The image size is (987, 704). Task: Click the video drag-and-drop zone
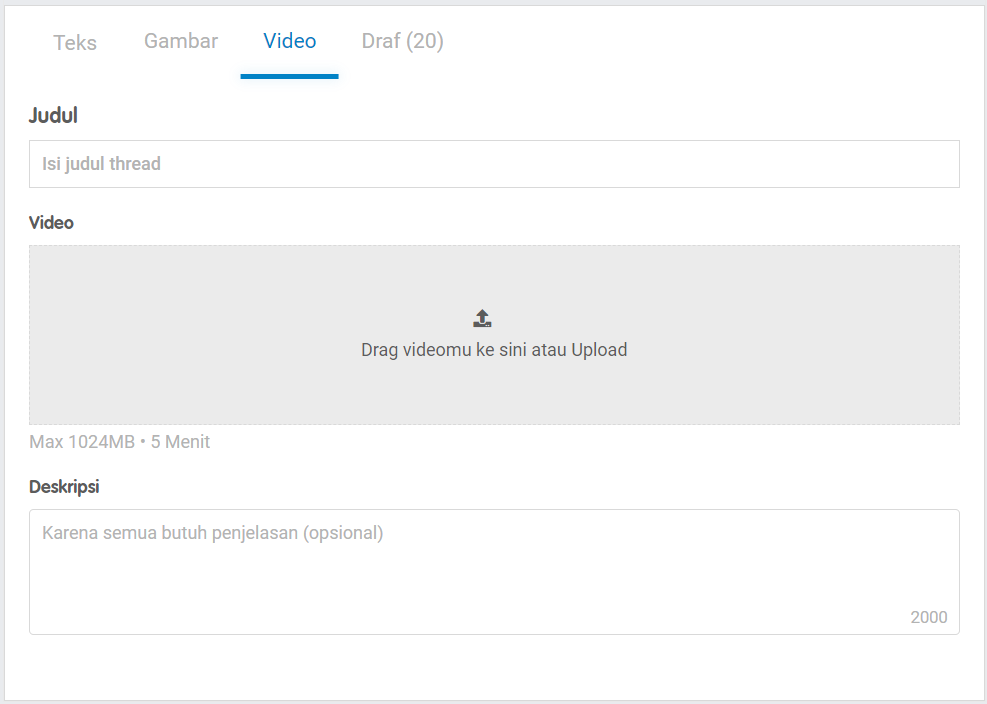(493, 335)
